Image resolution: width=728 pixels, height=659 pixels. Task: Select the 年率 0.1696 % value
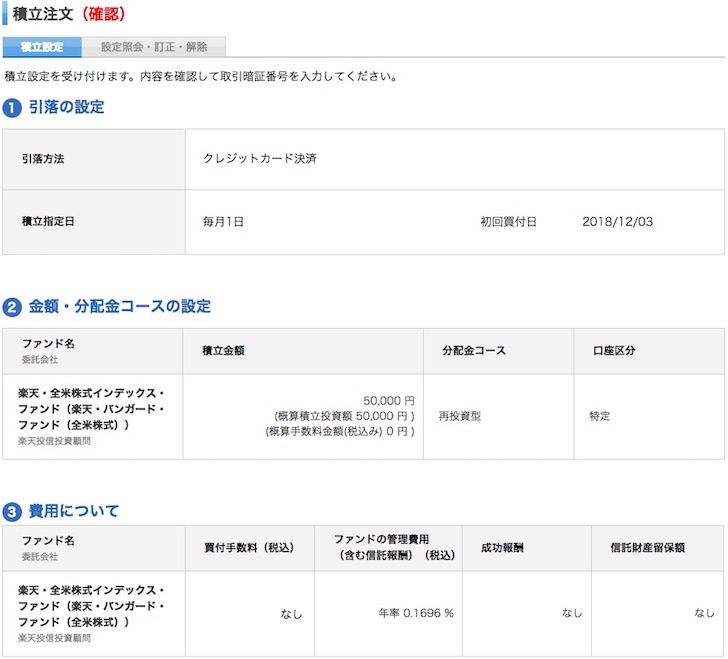pos(416,613)
